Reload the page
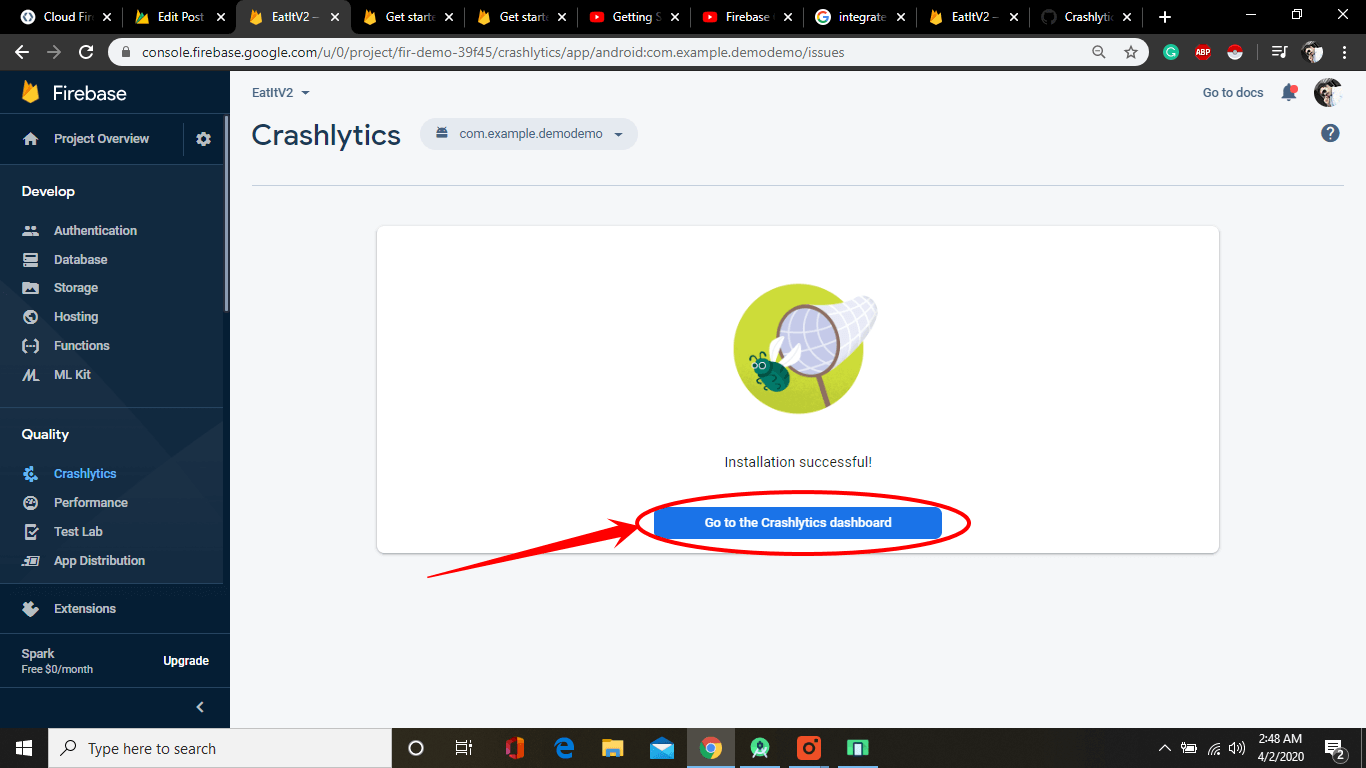 tap(86, 52)
